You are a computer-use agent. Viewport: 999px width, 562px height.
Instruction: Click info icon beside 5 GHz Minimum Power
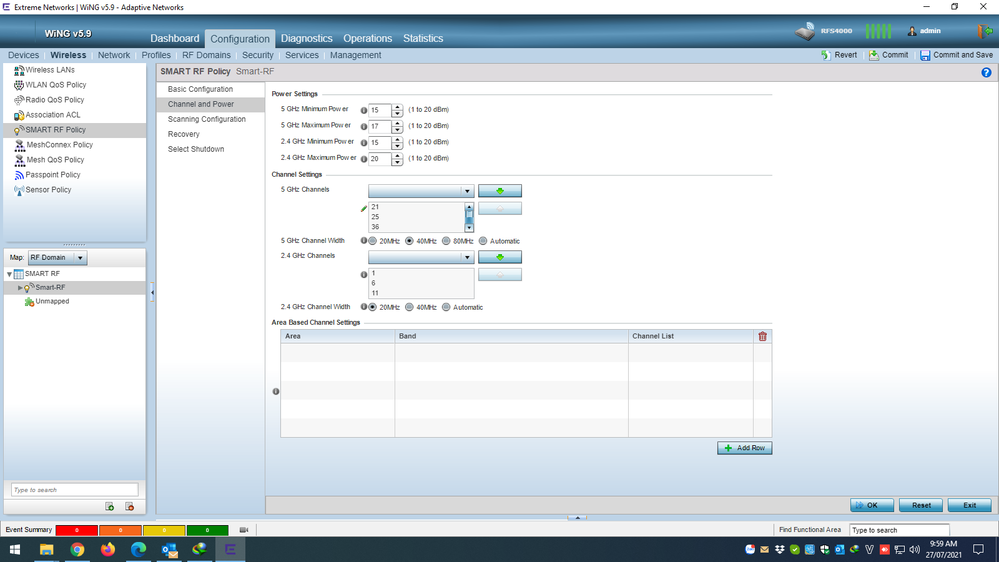364,110
